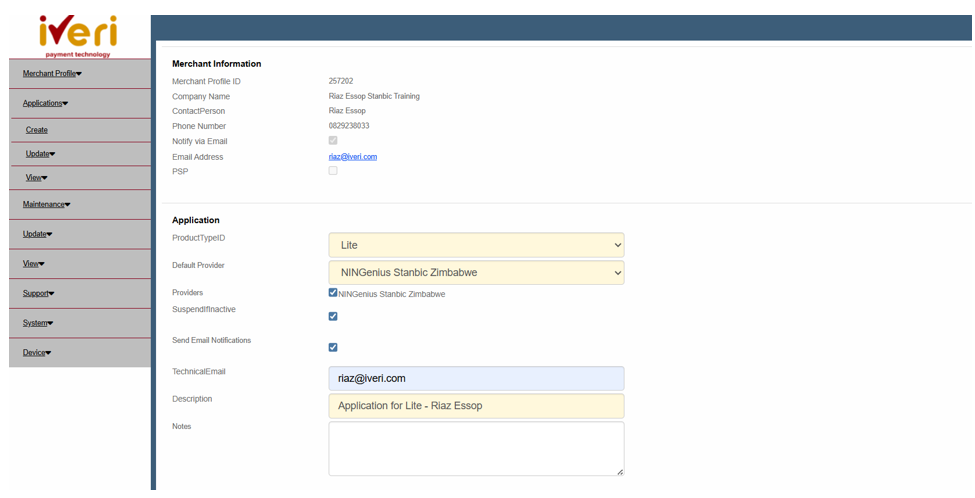The width and height of the screenshot is (975, 498).
Task: Click the NINGenius Stanbic Zimbabwe checkbox label
Action: pyautogui.click(x=392, y=294)
